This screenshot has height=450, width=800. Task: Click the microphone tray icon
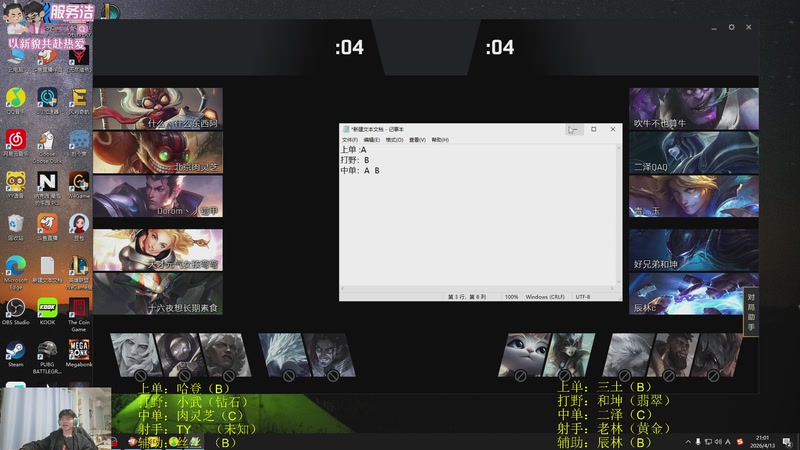point(698,442)
